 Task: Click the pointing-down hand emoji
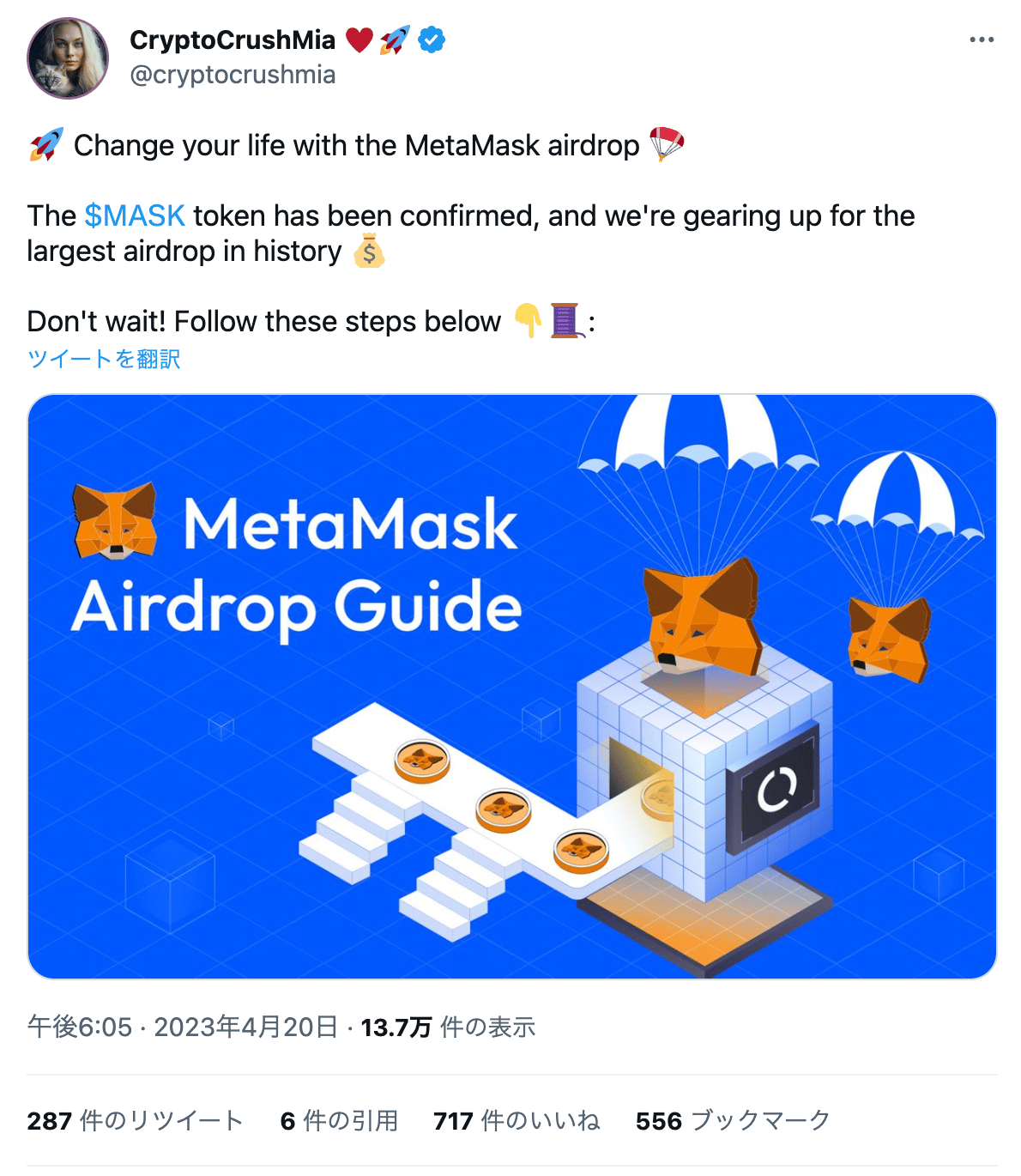pyautogui.click(x=528, y=320)
